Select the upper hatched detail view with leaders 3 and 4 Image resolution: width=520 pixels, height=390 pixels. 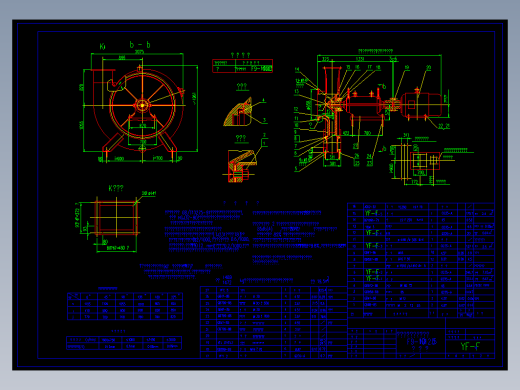tap(239, 113)
